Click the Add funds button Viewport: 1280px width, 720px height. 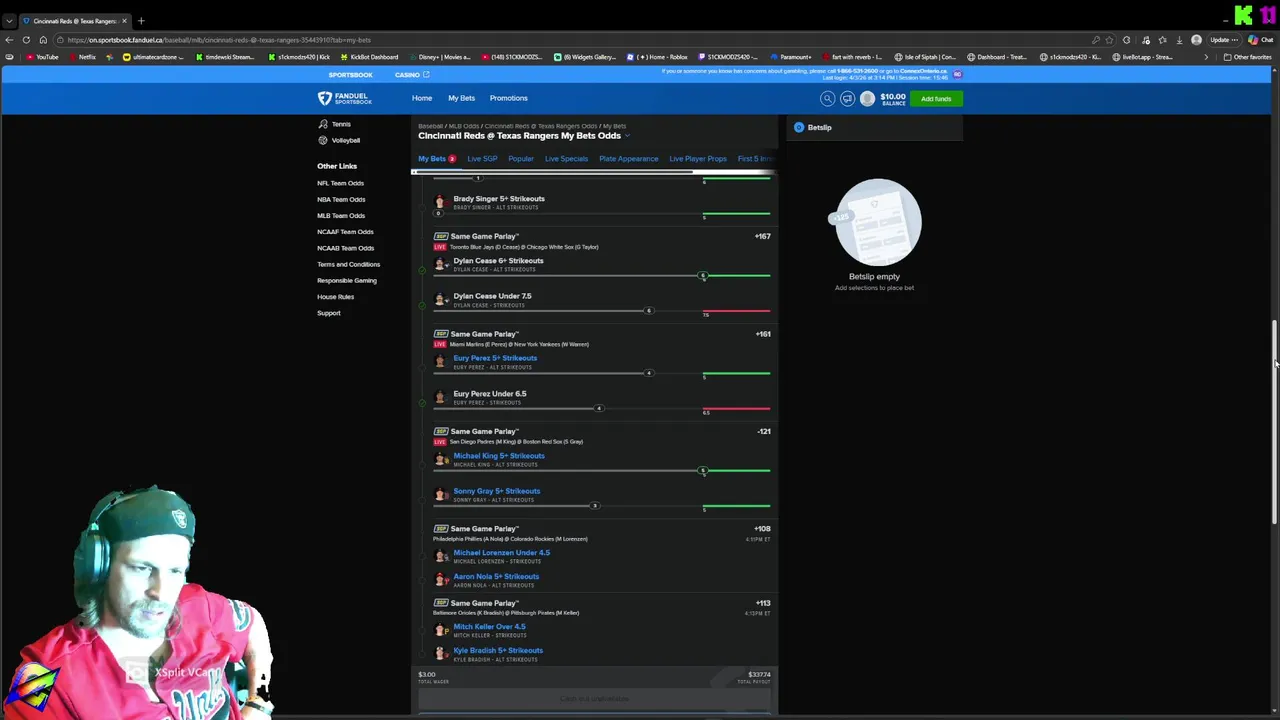[936, 99]
